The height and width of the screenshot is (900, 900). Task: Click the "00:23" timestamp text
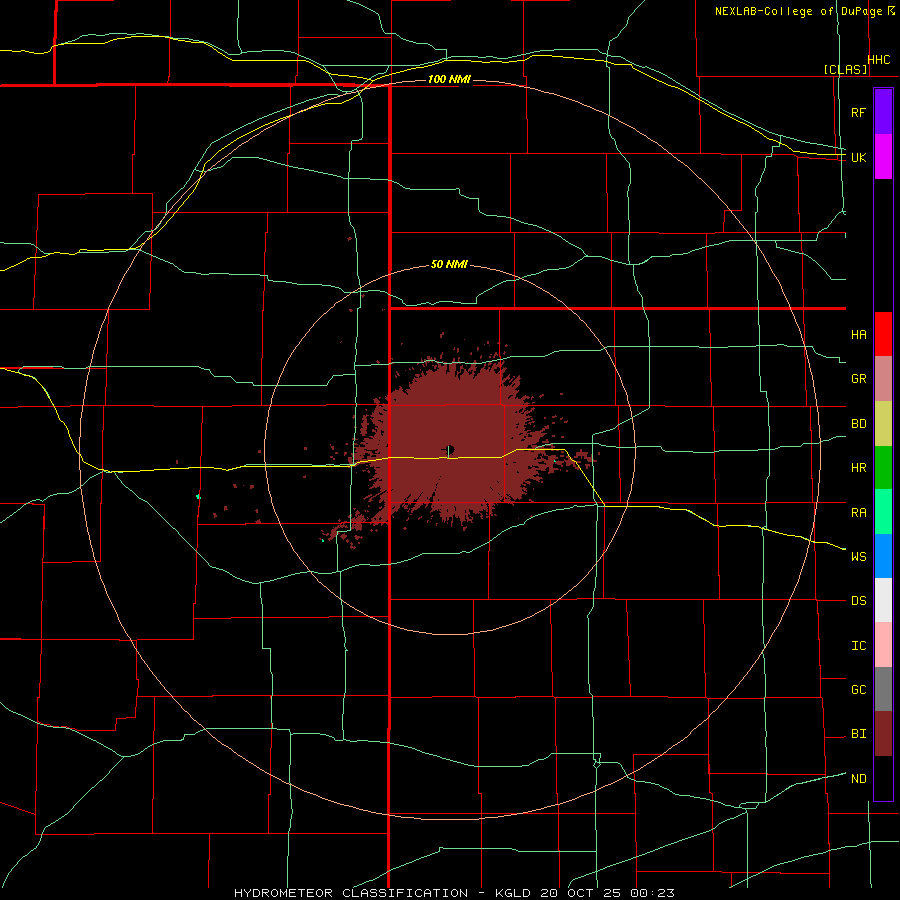[651, 893]
